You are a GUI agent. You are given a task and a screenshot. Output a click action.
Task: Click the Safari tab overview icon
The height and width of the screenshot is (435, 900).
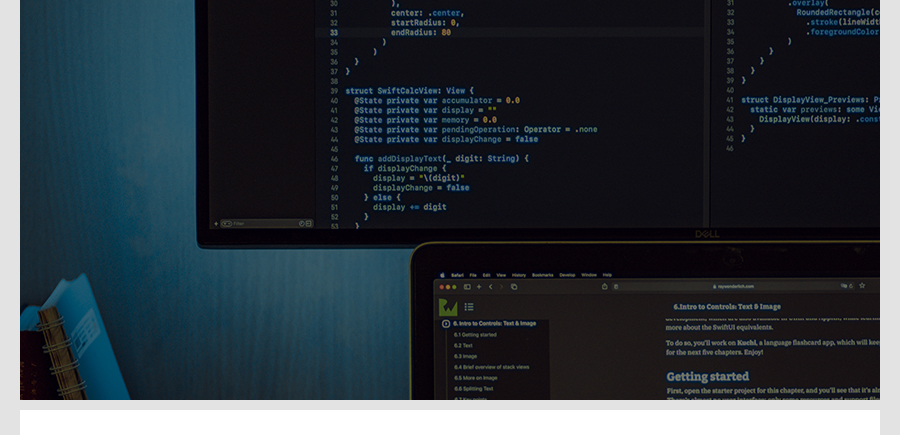[514, 286]
